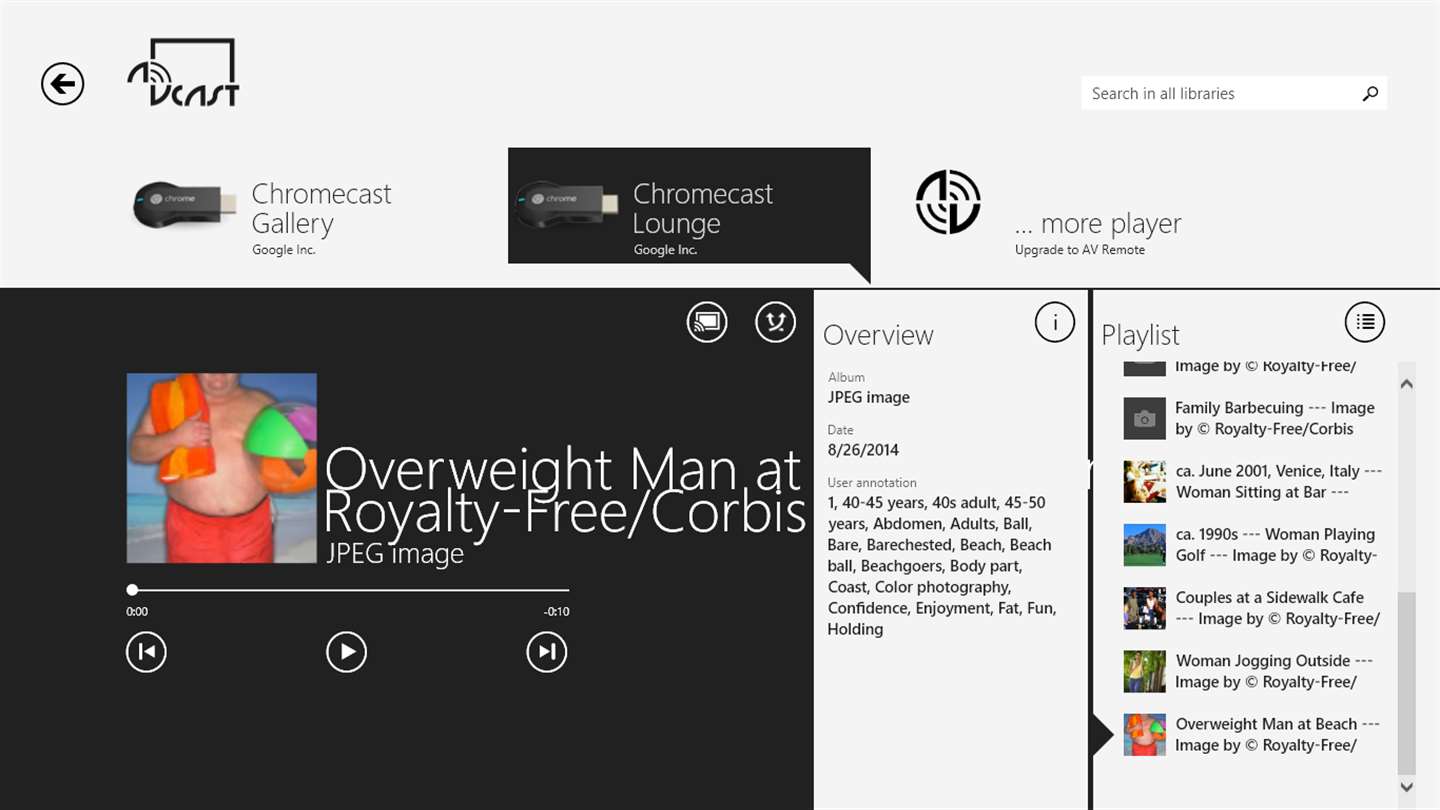The width and height of the screenshot is (1440, 810).
Task: Click the AVCast logo
Action: coord(183,72)
